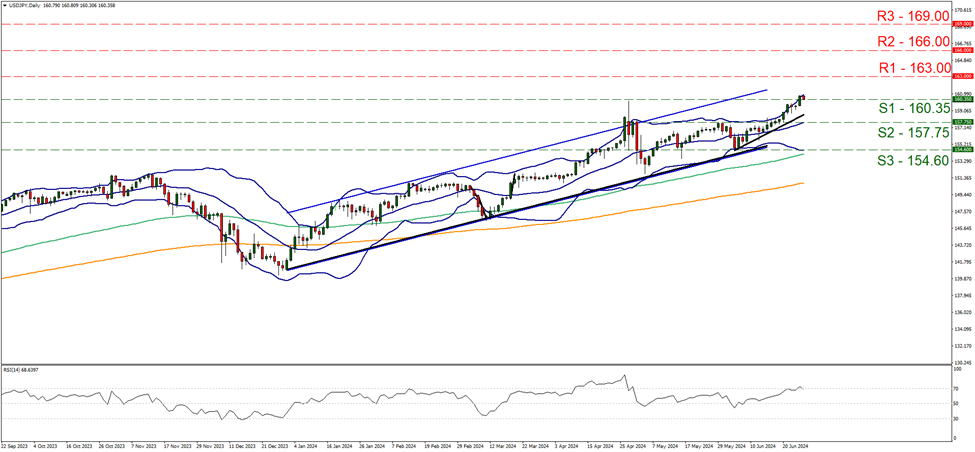Click the 164.840 price scale value

pos(961,61)
